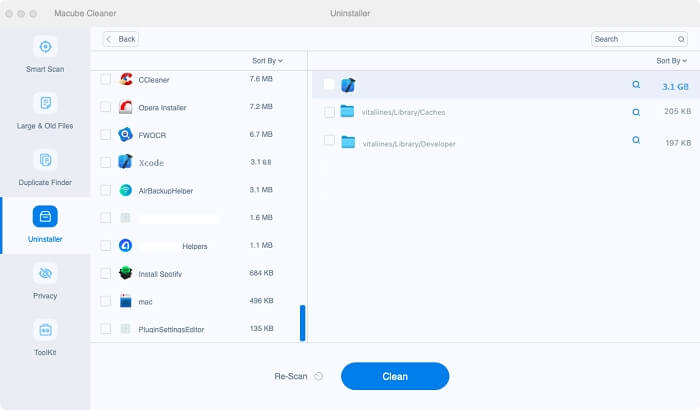Go Back to previous screen

click(x=121, y=39)
